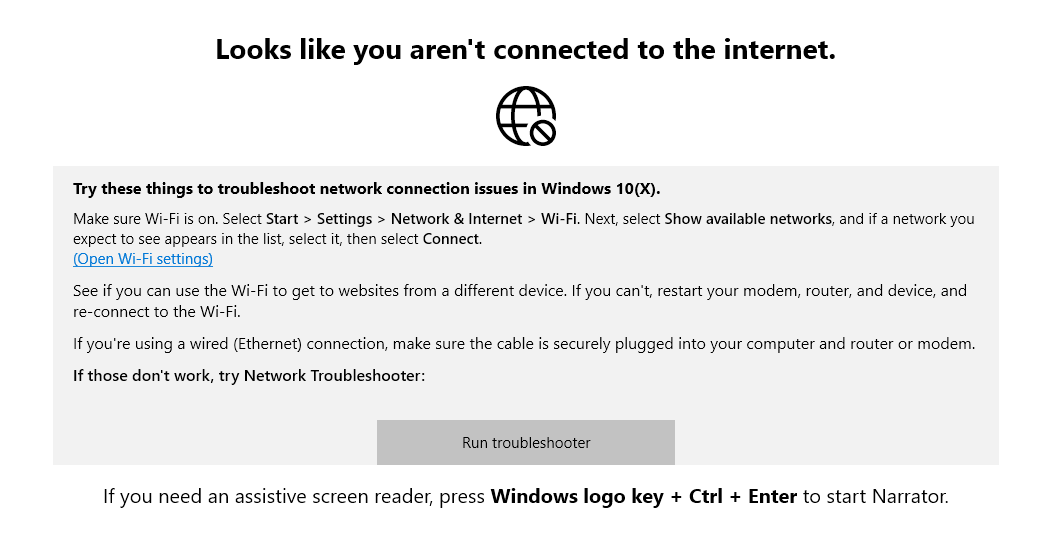This screenshot has height=556, width=1049.
Task: Click the "Looks like you aren't connected" heading
Action: (x=526, y=50)
